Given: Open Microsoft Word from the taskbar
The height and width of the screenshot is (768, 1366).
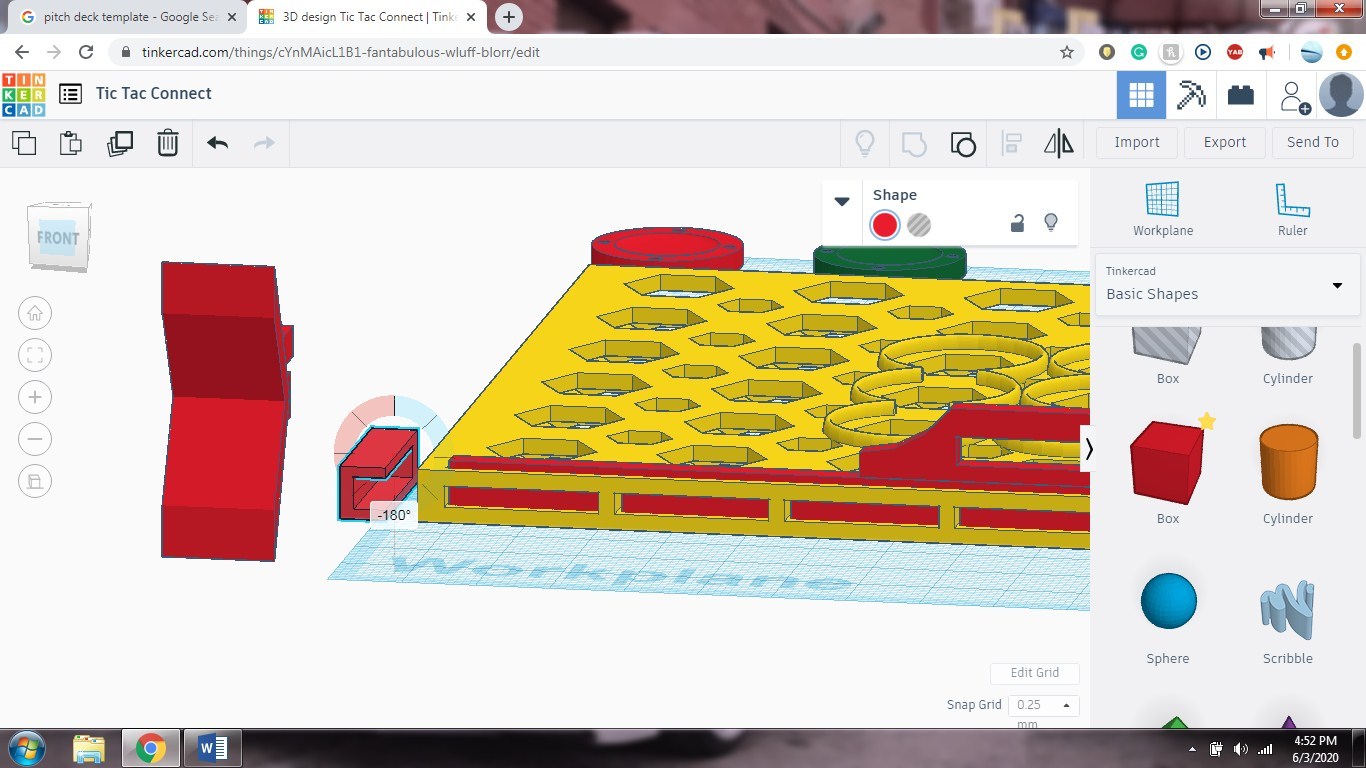Looking at the screenshot, I should point(212,748).
